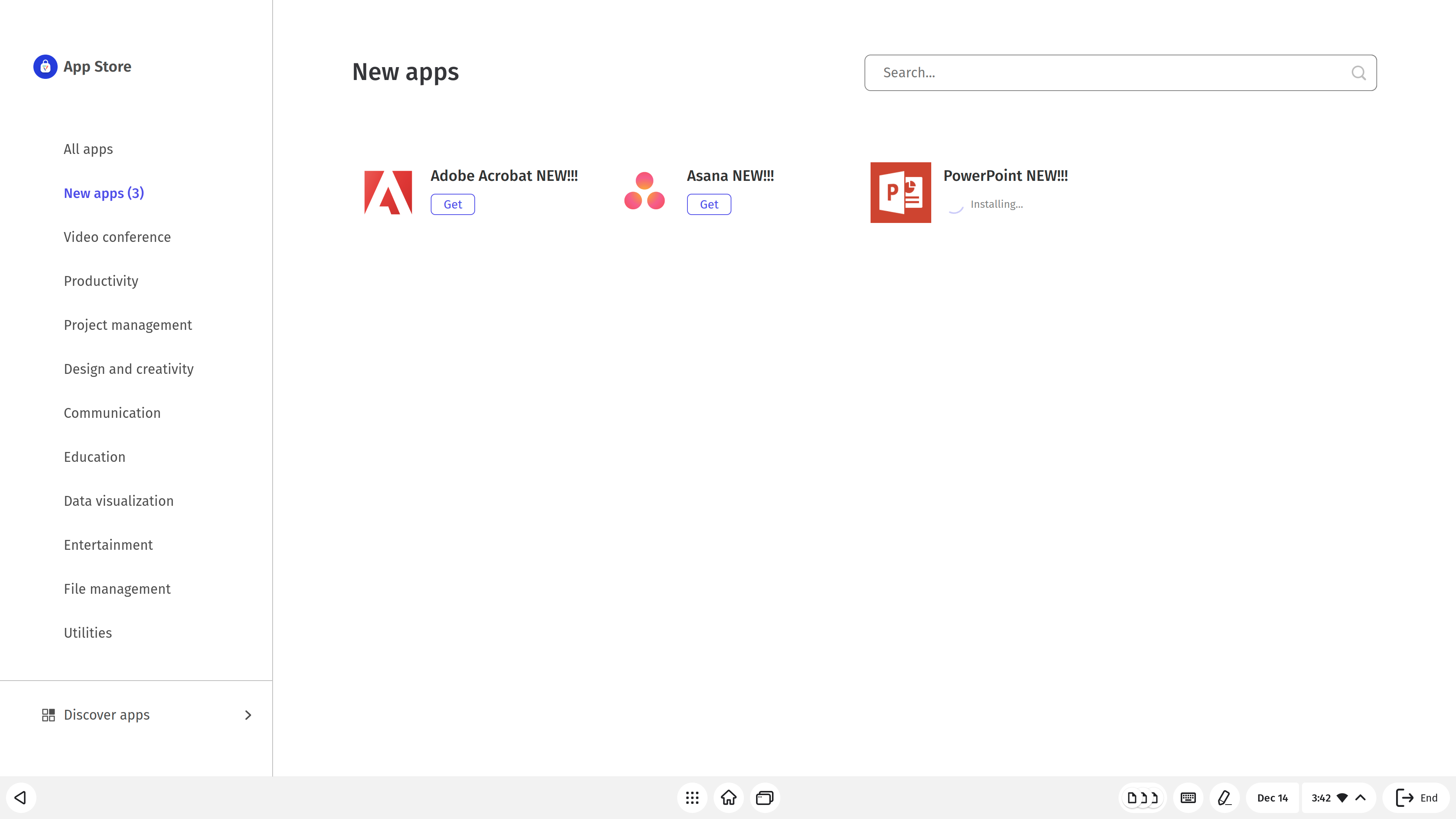This screenshot has height=819, width=1456.
Task: Switch to All apps list
Action: point(88,149)
